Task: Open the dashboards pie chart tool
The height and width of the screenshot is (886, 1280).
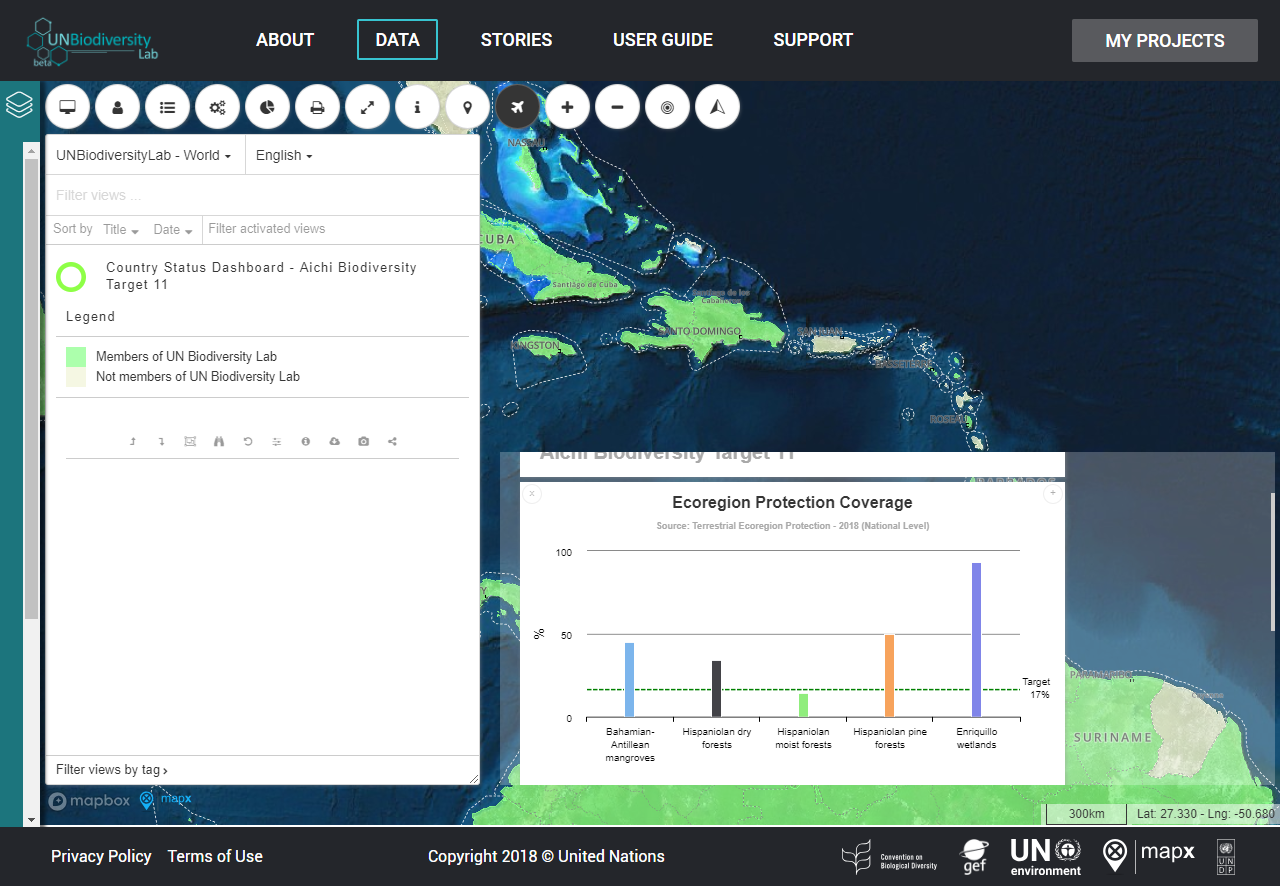Action: 267,107
